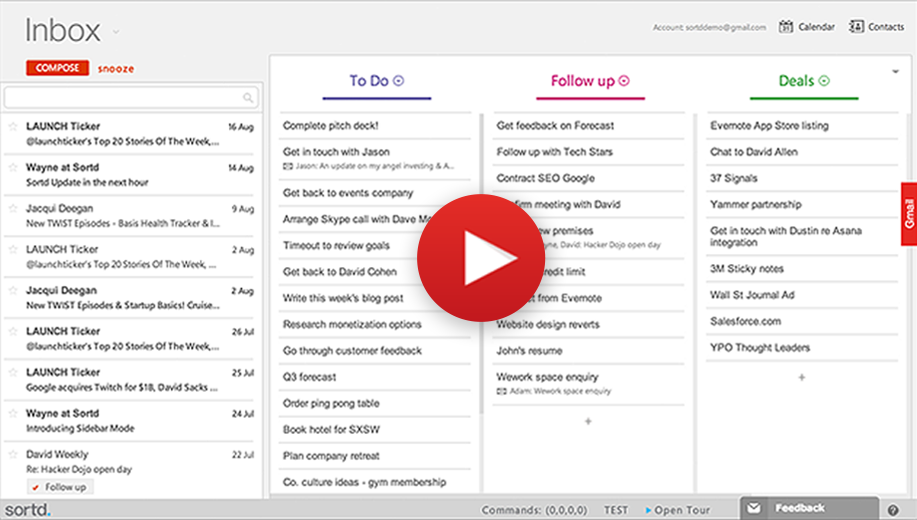917x520 pixels.
Task: Expand the top-right board menu arrow
Action: click(x=895, y=72)
